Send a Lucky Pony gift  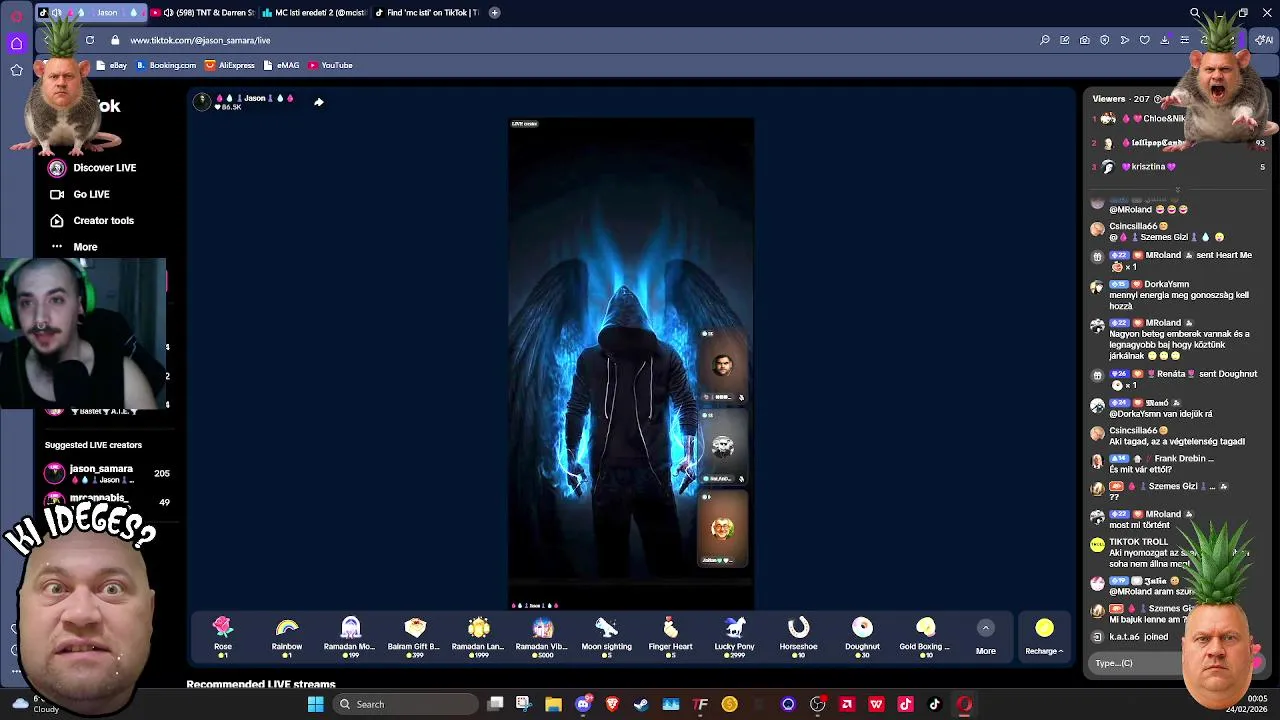(734, 635)
